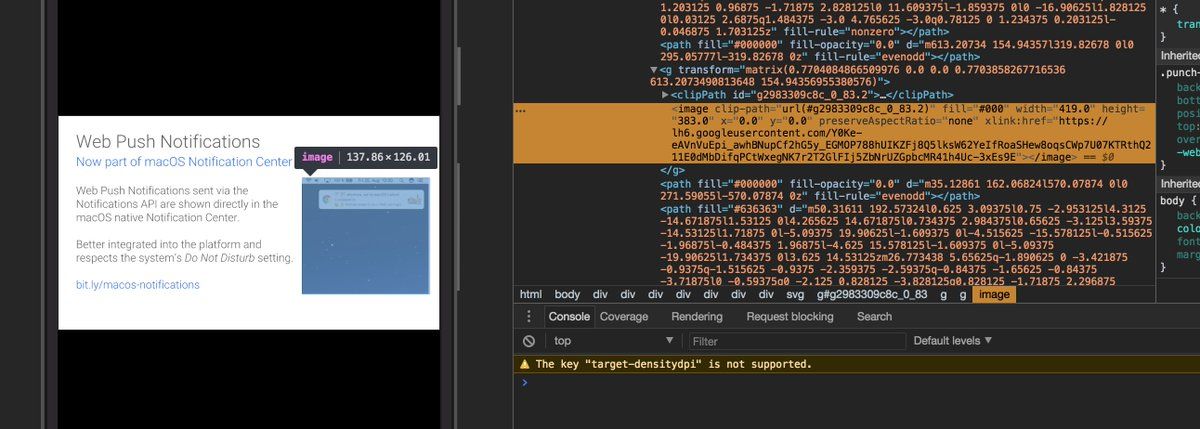Open the Search drawer tab

874,317
